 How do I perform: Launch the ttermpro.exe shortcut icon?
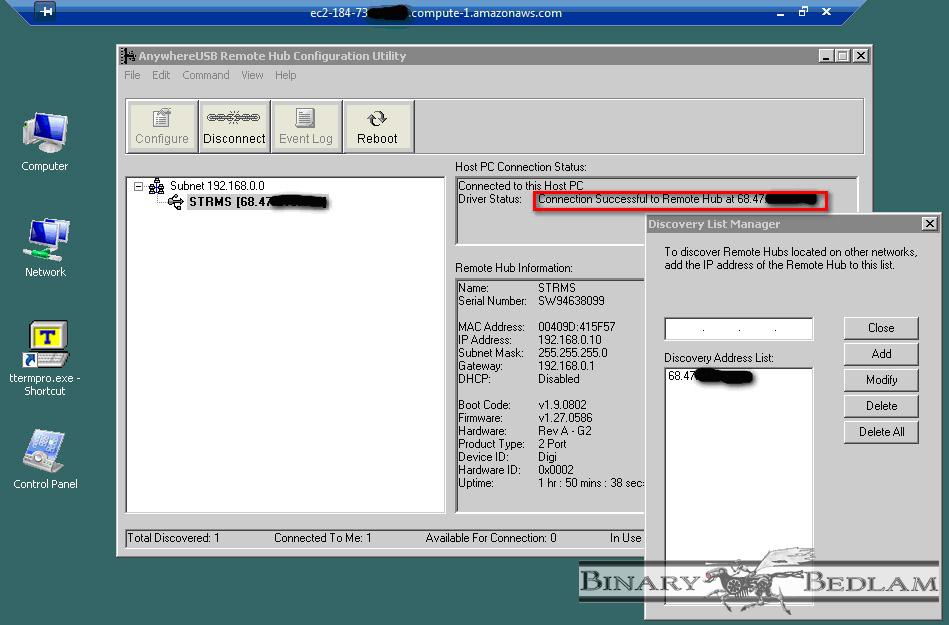45,358
